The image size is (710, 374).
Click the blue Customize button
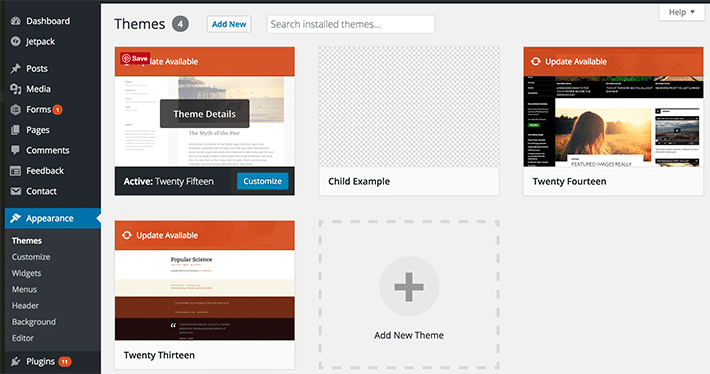(263, 181)
